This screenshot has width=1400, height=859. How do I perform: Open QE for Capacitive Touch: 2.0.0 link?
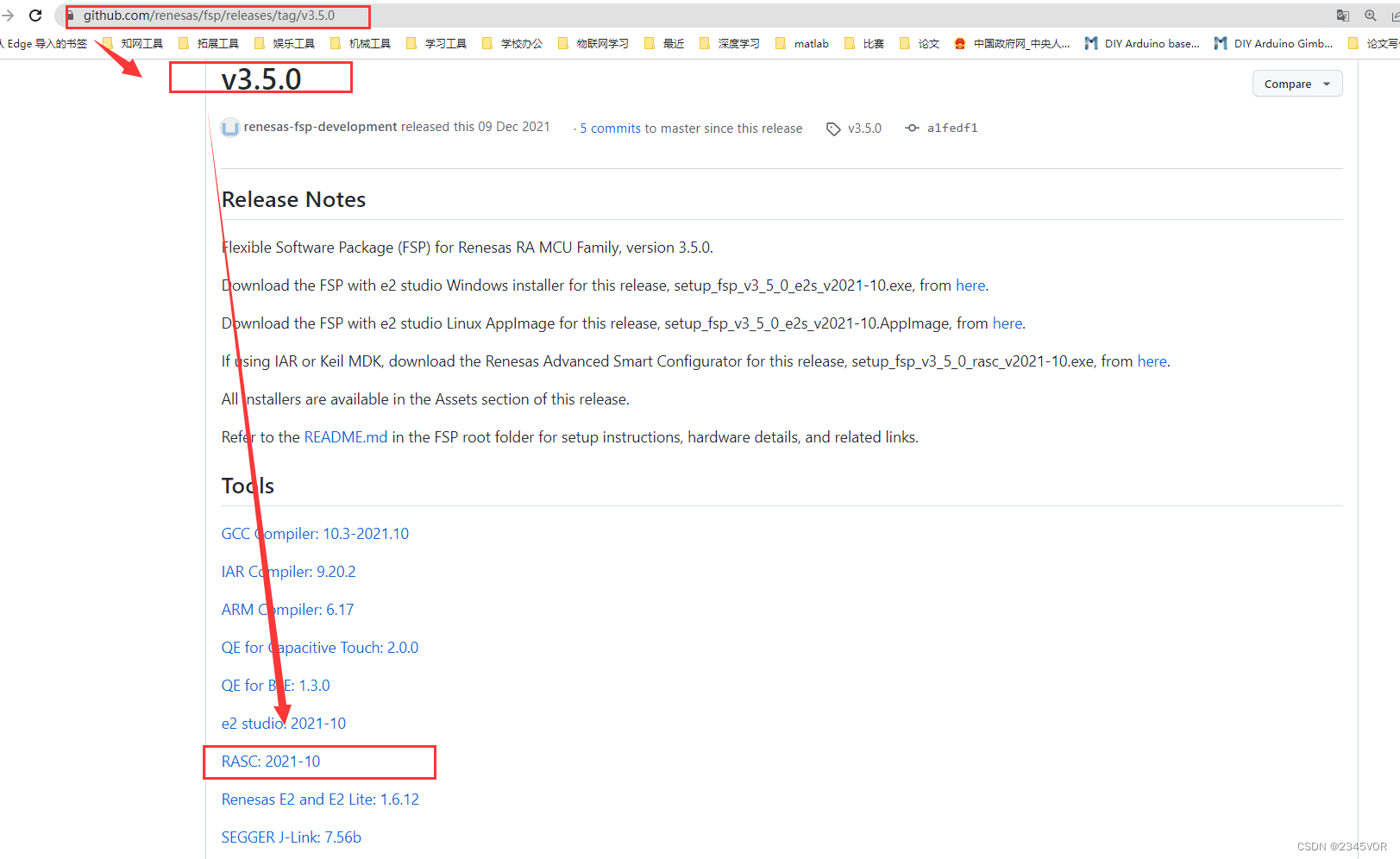[x=320, y=648]
